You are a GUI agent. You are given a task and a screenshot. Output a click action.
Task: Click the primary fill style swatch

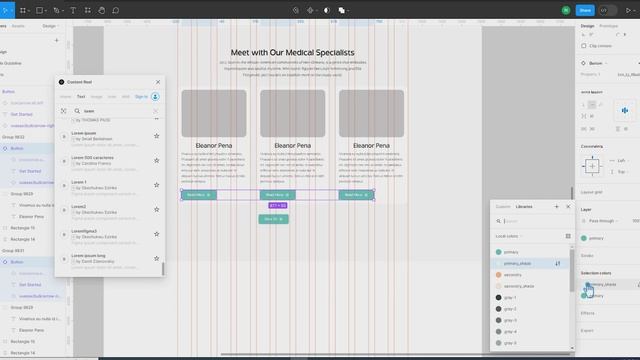(x=584, y=238)
